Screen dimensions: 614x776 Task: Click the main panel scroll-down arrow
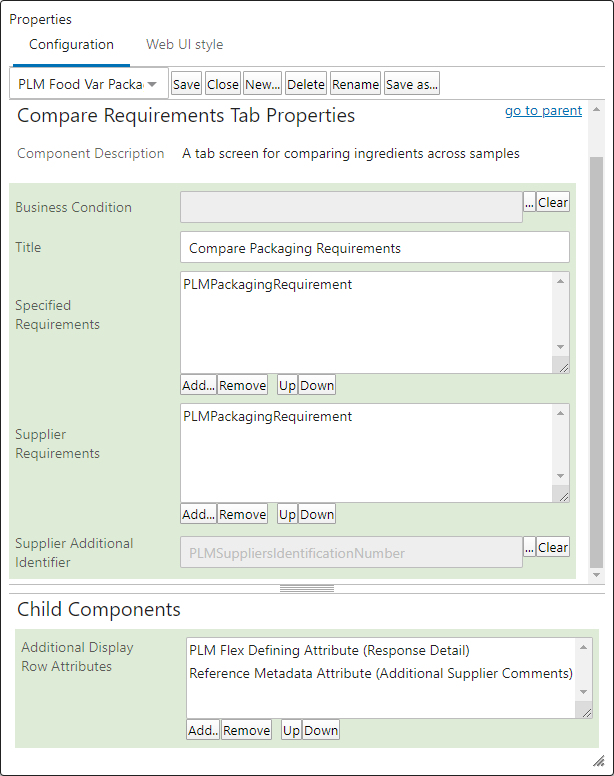pyautogui.click(x=596, y=575)
